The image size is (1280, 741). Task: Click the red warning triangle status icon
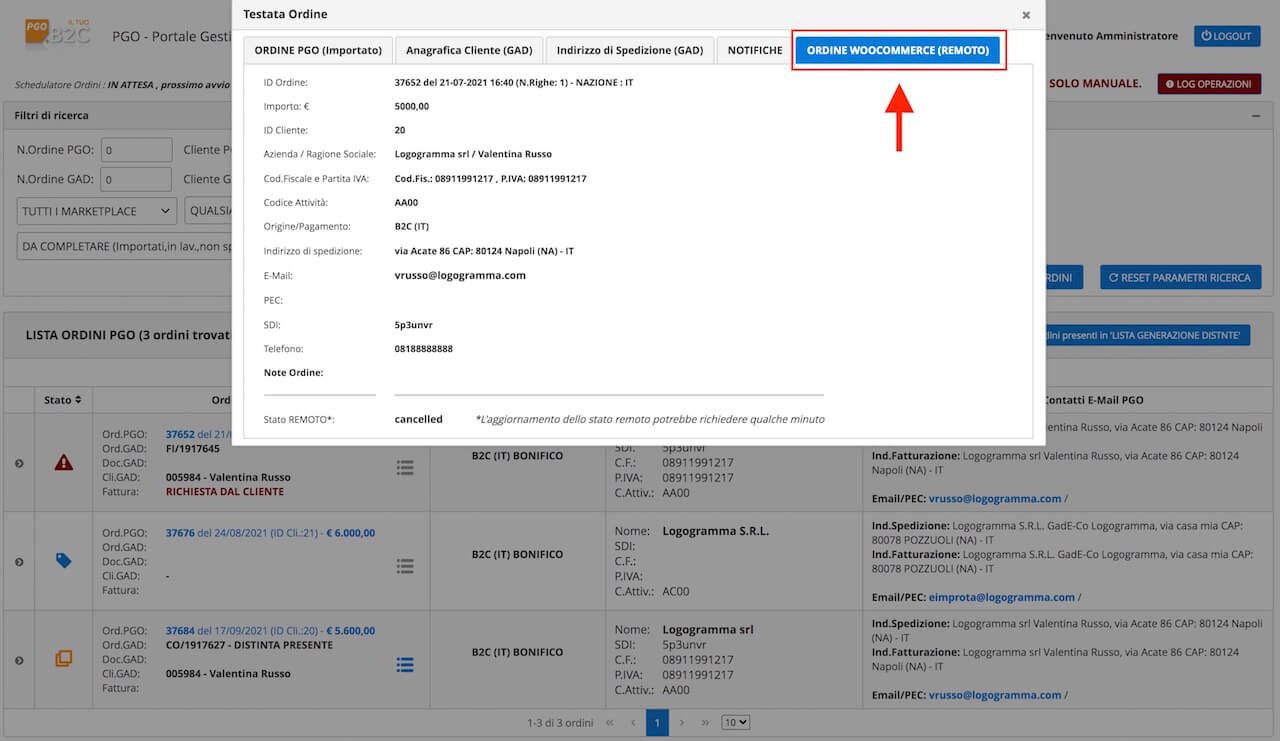[64, 462]
